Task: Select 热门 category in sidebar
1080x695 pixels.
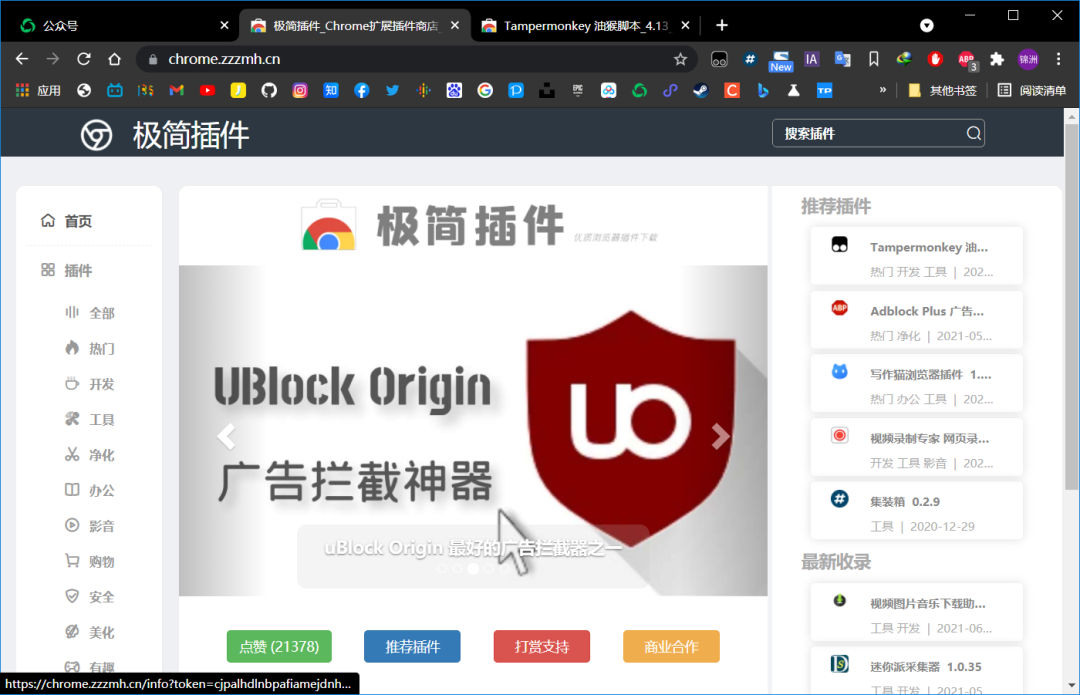Action: [x=90, y=349]
